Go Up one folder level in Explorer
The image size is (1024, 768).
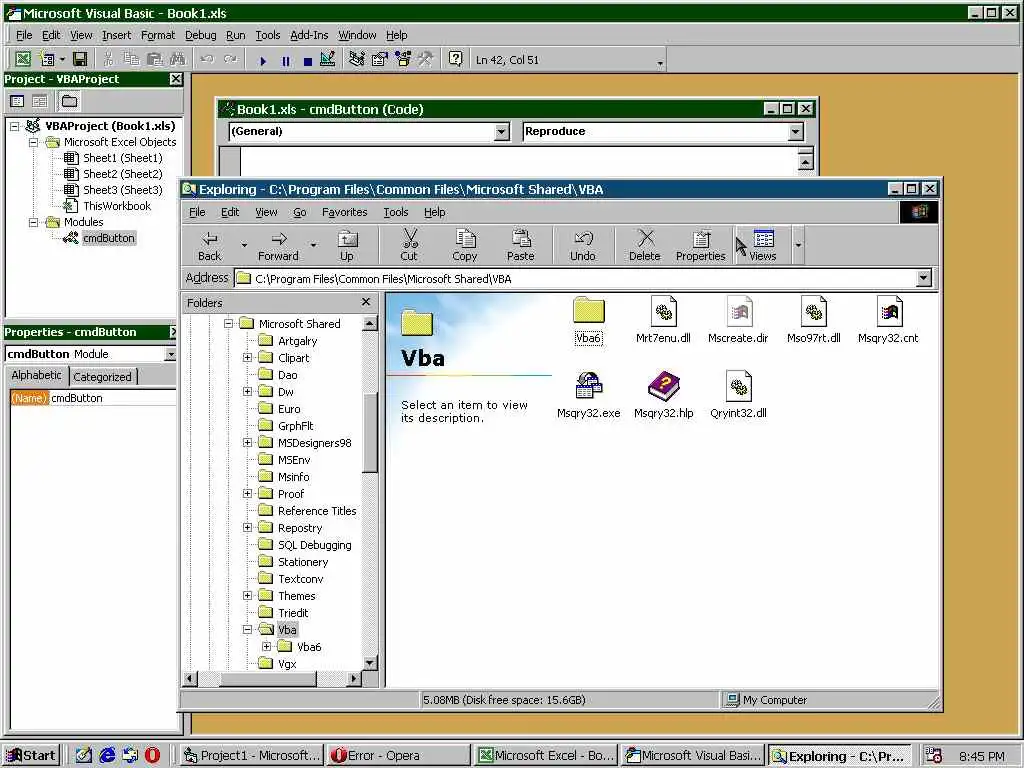(x=347, y=246)
